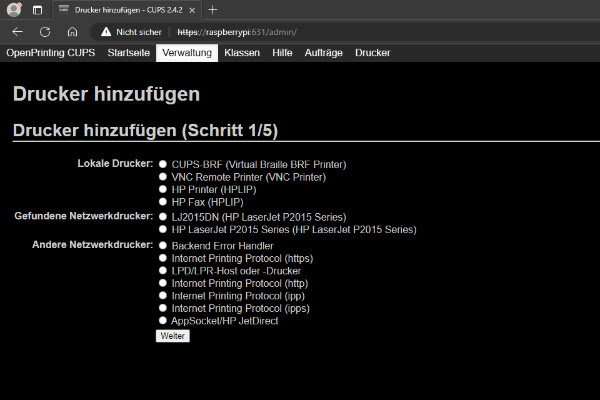Screen dimensions: 600x400
Task: Go to the Startseite tab
Action: [x=129, y=53]
